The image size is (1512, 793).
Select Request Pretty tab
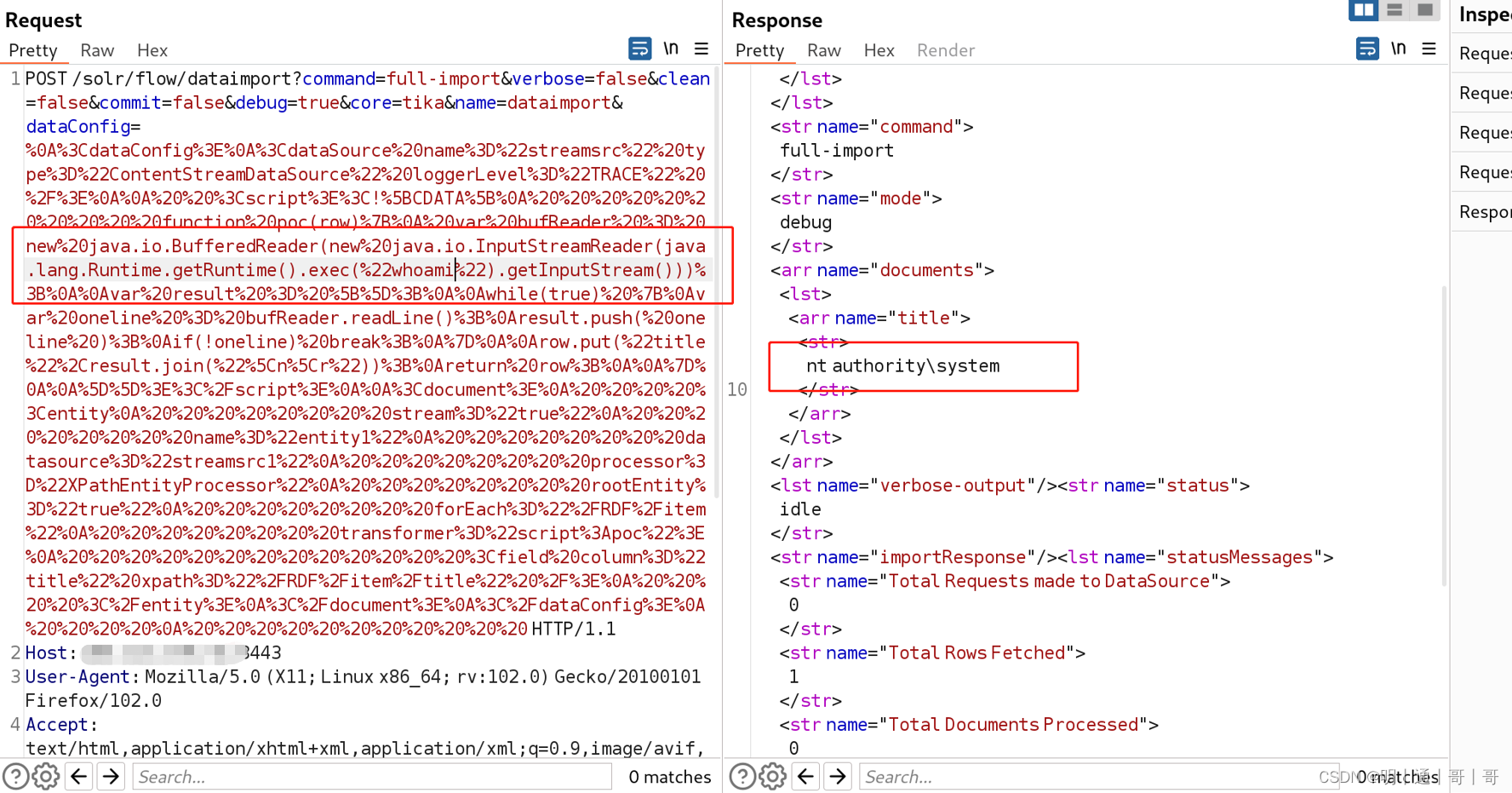click(33, 50)
